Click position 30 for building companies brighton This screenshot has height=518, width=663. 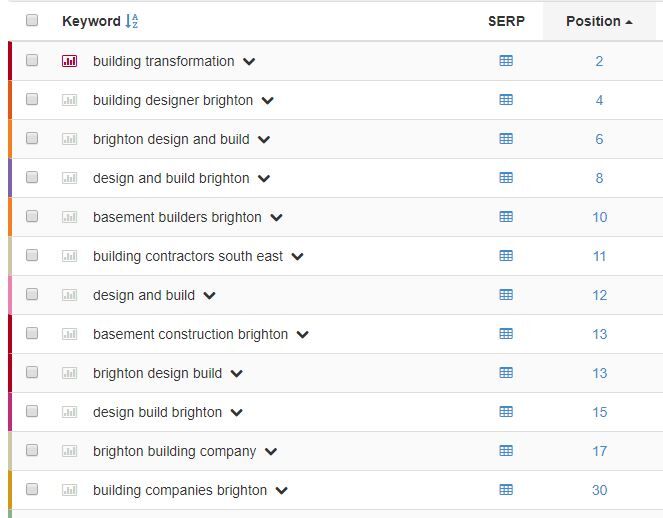[x=600, y=490]
